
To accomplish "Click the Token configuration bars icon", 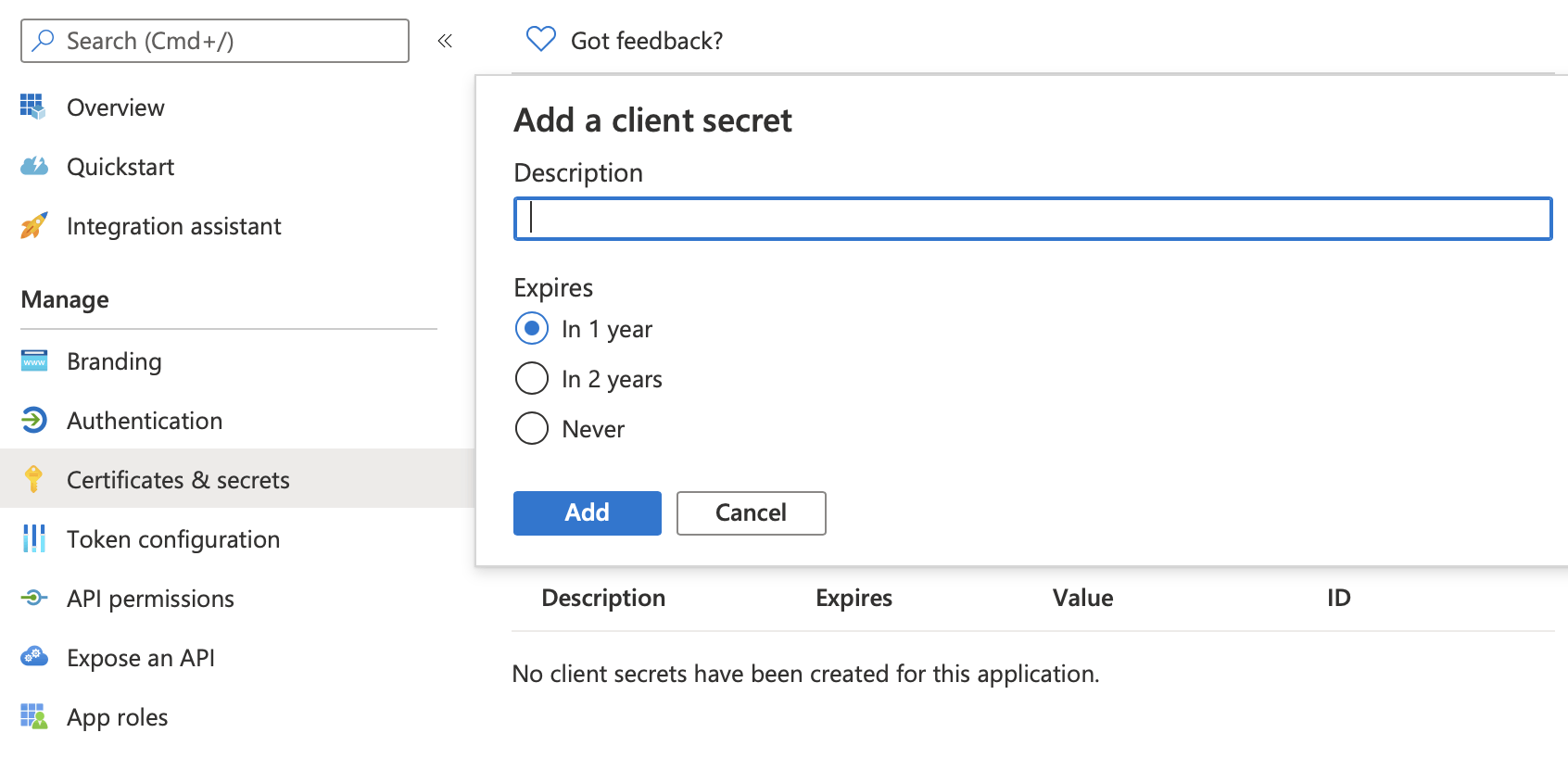I will (34, 538).
